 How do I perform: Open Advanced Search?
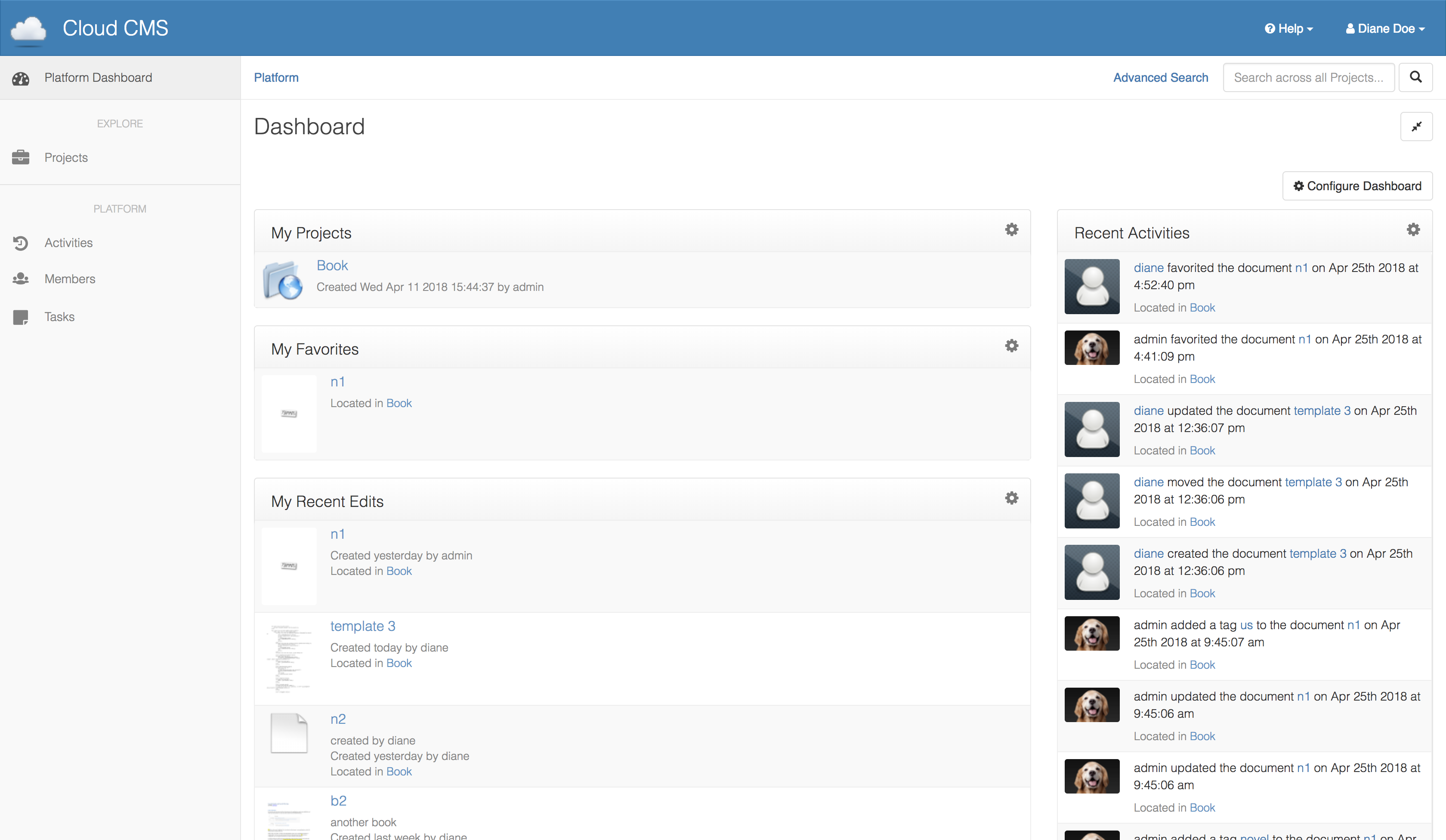click(x=1160, y=77)
